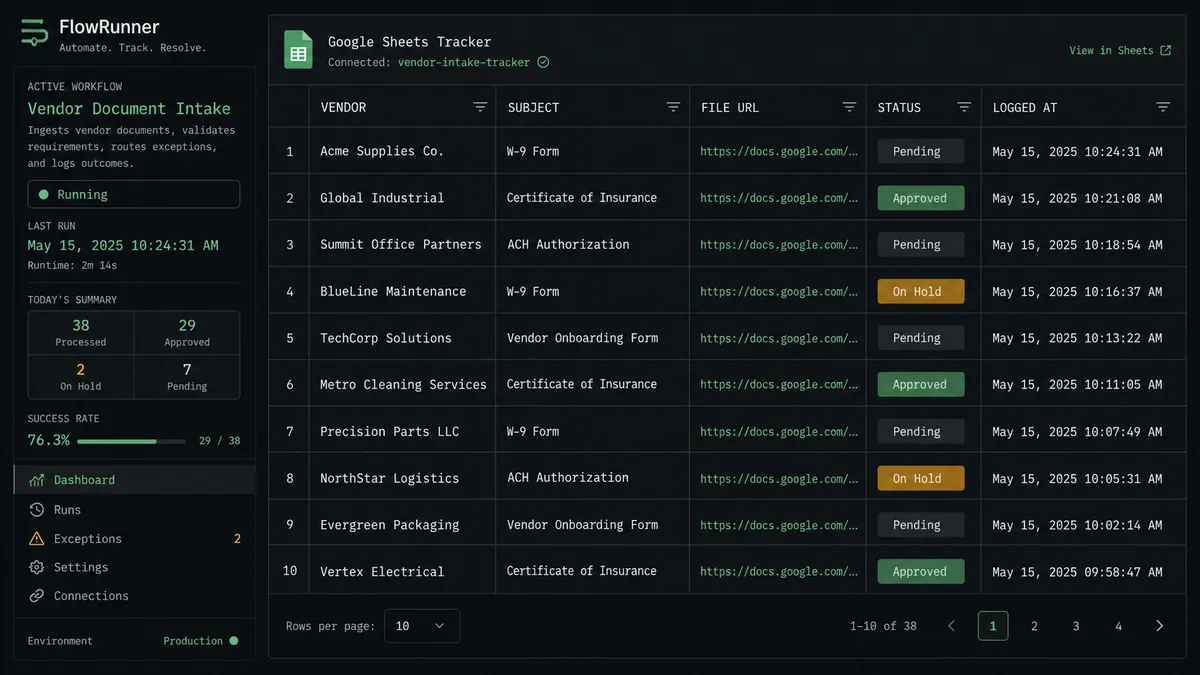Click the Approved badge for Global Industrial
The height and width of the screenshot is (675, 1200).
click(921, 198)
